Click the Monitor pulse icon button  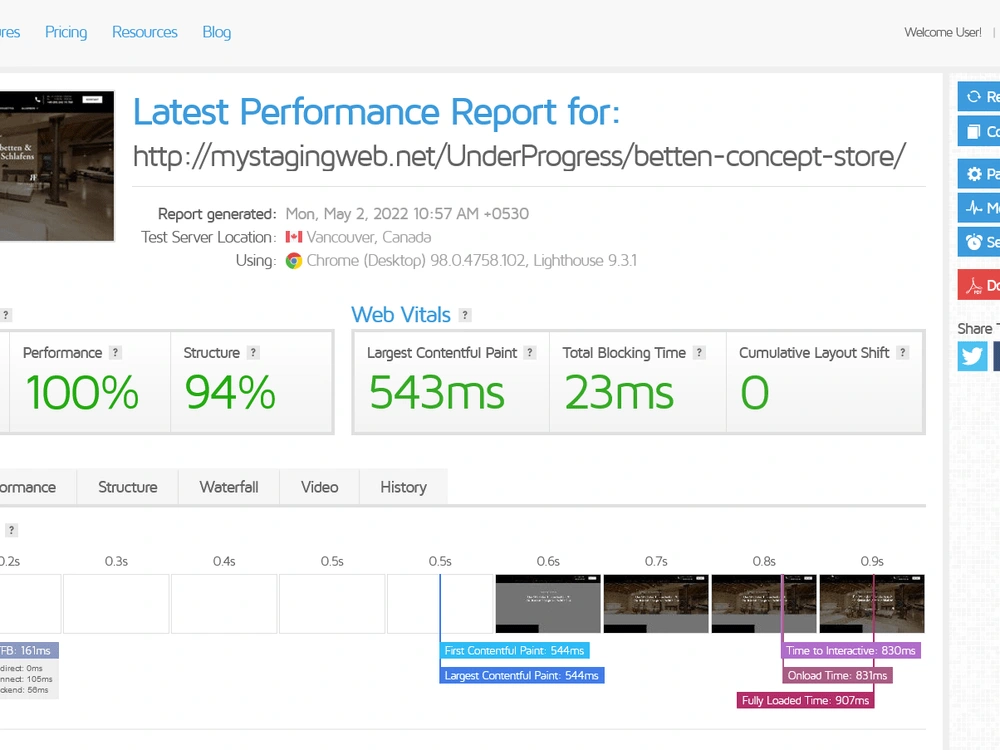coord(979,208)
